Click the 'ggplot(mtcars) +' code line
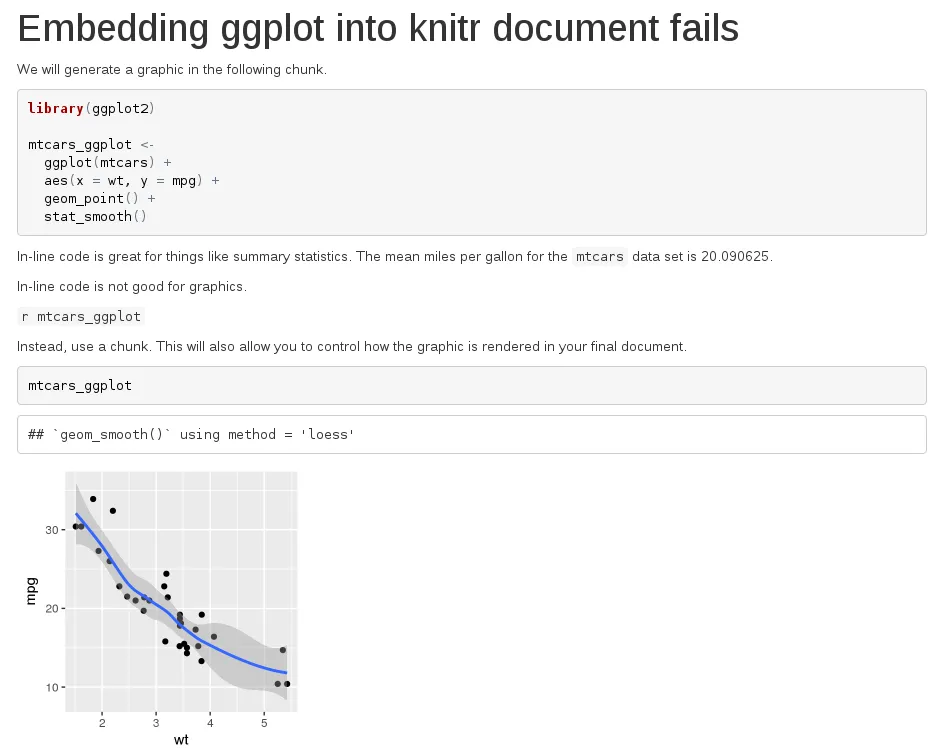Viewport: 939px width, 756px height. click(108, 162)
